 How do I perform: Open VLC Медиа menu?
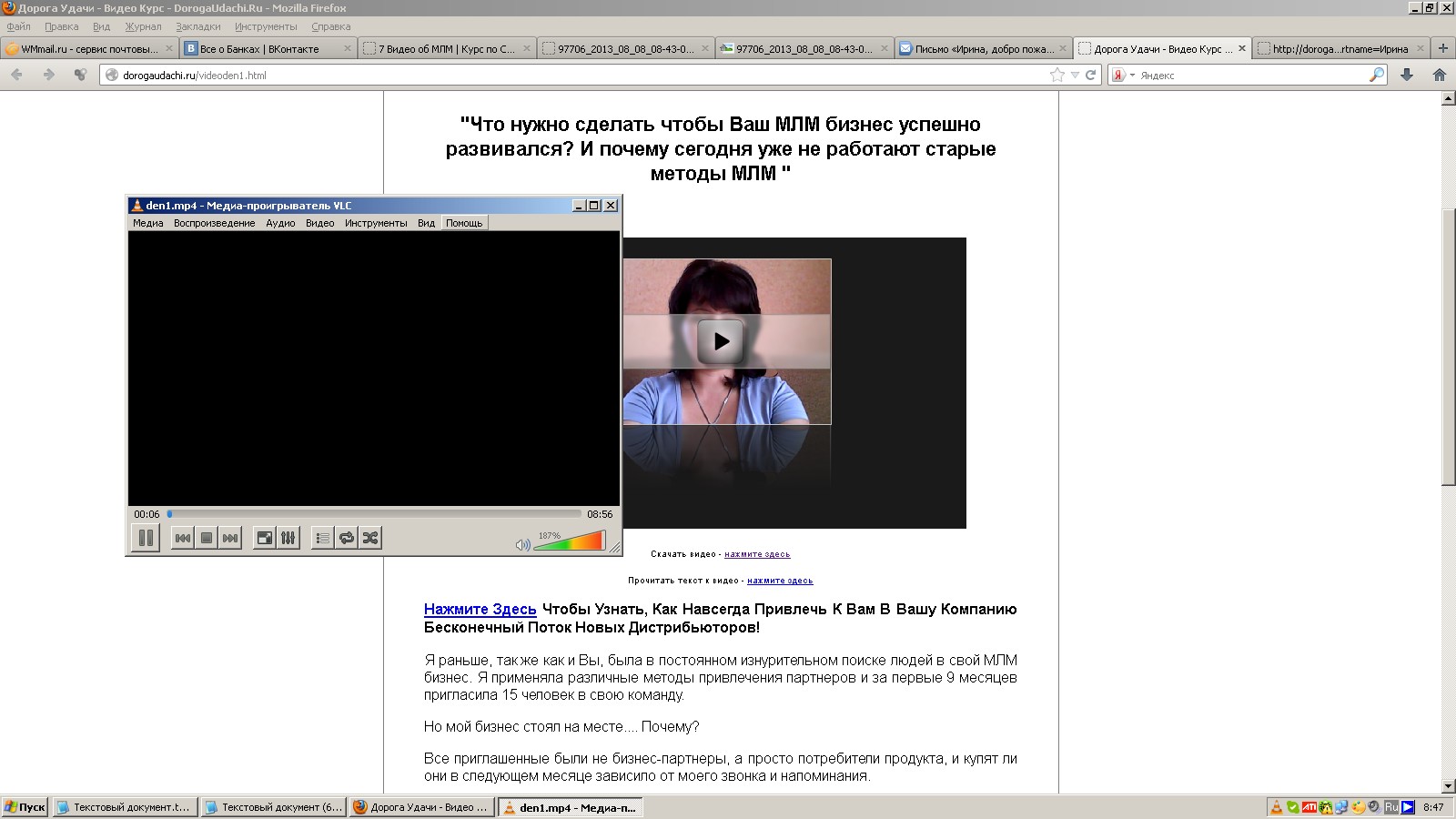tap(148, 223)
